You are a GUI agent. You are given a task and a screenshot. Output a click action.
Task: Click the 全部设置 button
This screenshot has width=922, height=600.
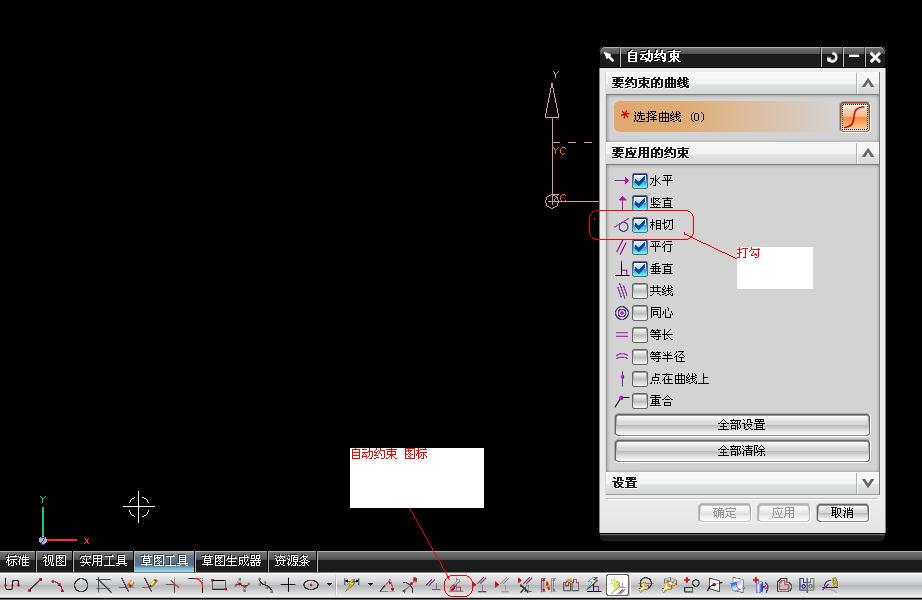(x=741, y=425)
